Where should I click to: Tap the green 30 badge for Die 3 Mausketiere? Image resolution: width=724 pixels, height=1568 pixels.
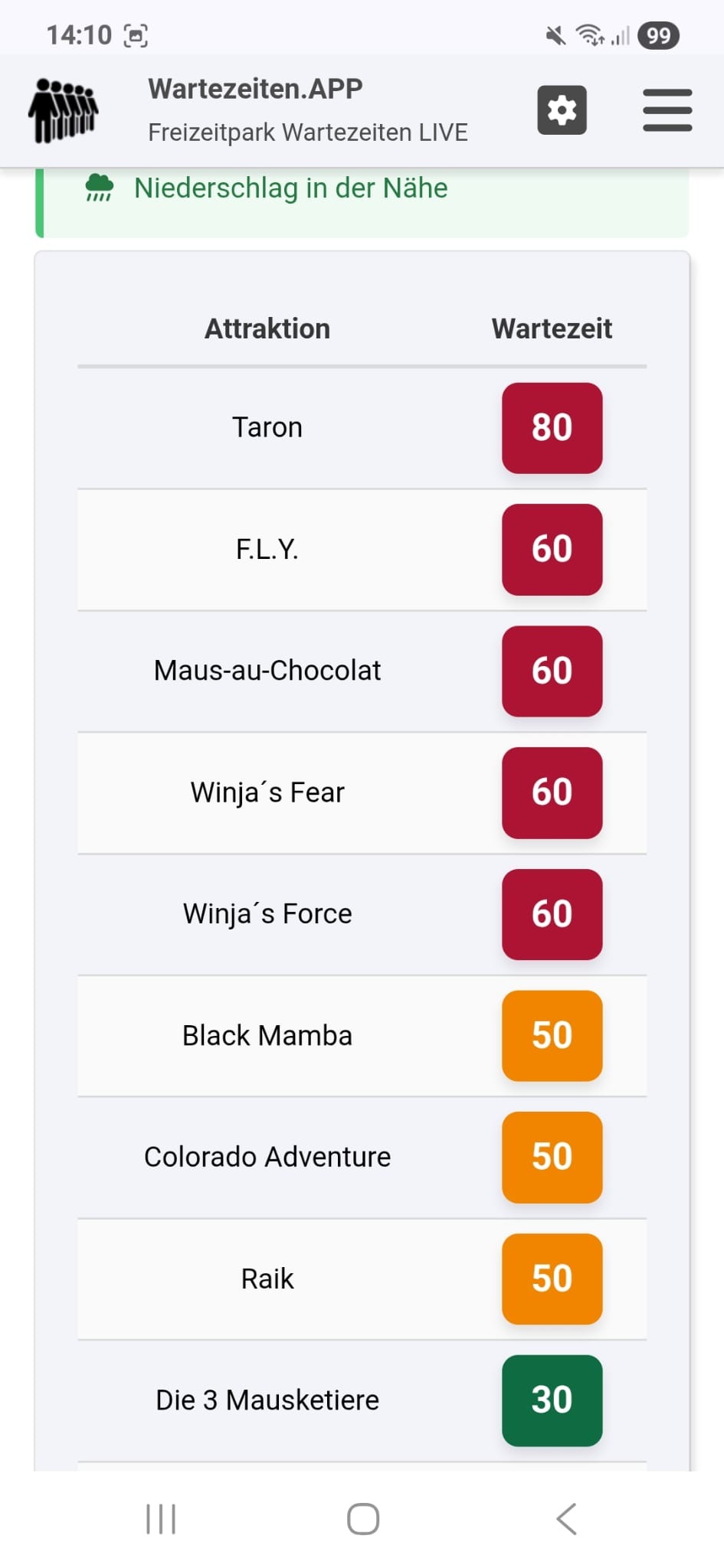(552, 1400)
